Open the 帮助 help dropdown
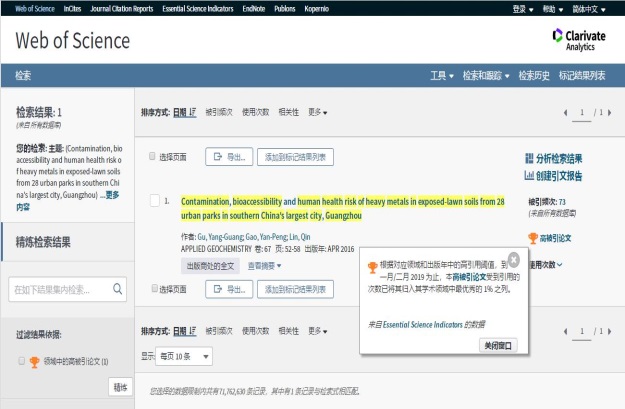Screen dimensions: 625x409 click(x=552, y=9)
